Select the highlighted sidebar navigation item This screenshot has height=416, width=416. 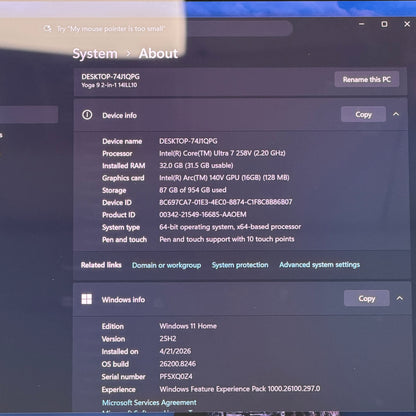tap(29, 115)
